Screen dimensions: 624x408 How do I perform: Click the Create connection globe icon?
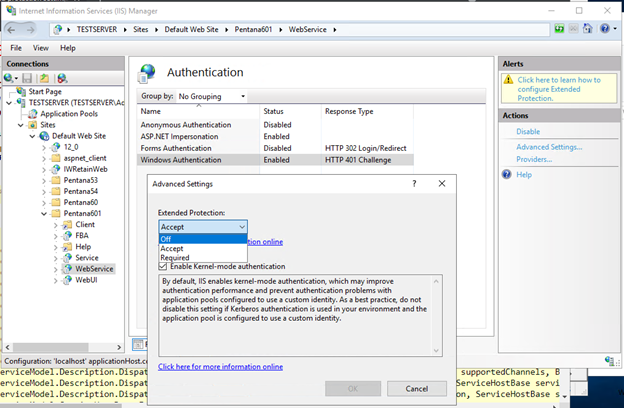click(8, 78)
